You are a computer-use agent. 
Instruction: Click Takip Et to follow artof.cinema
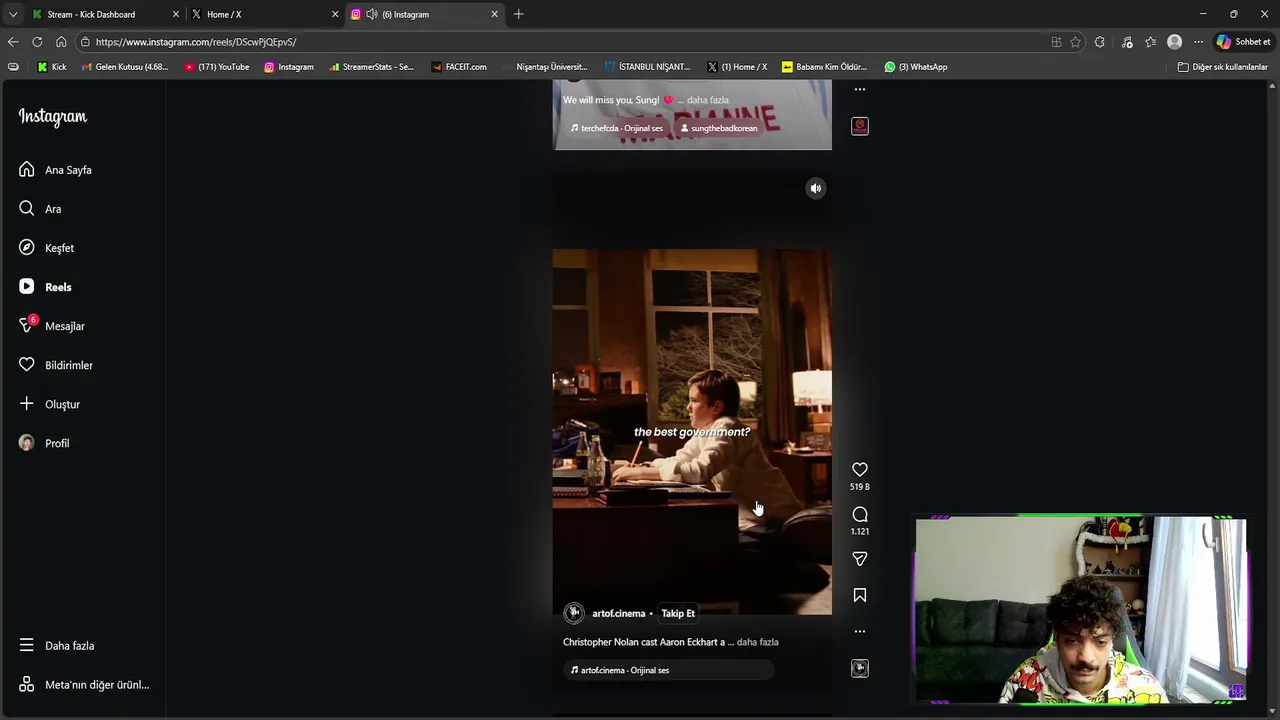678,613
